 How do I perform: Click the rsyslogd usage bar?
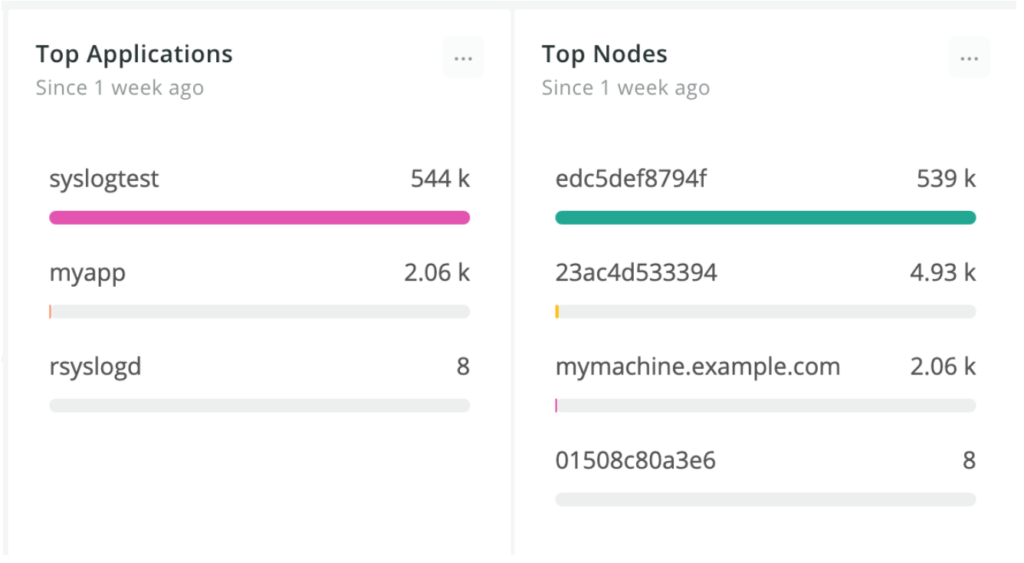pos(259,406)
